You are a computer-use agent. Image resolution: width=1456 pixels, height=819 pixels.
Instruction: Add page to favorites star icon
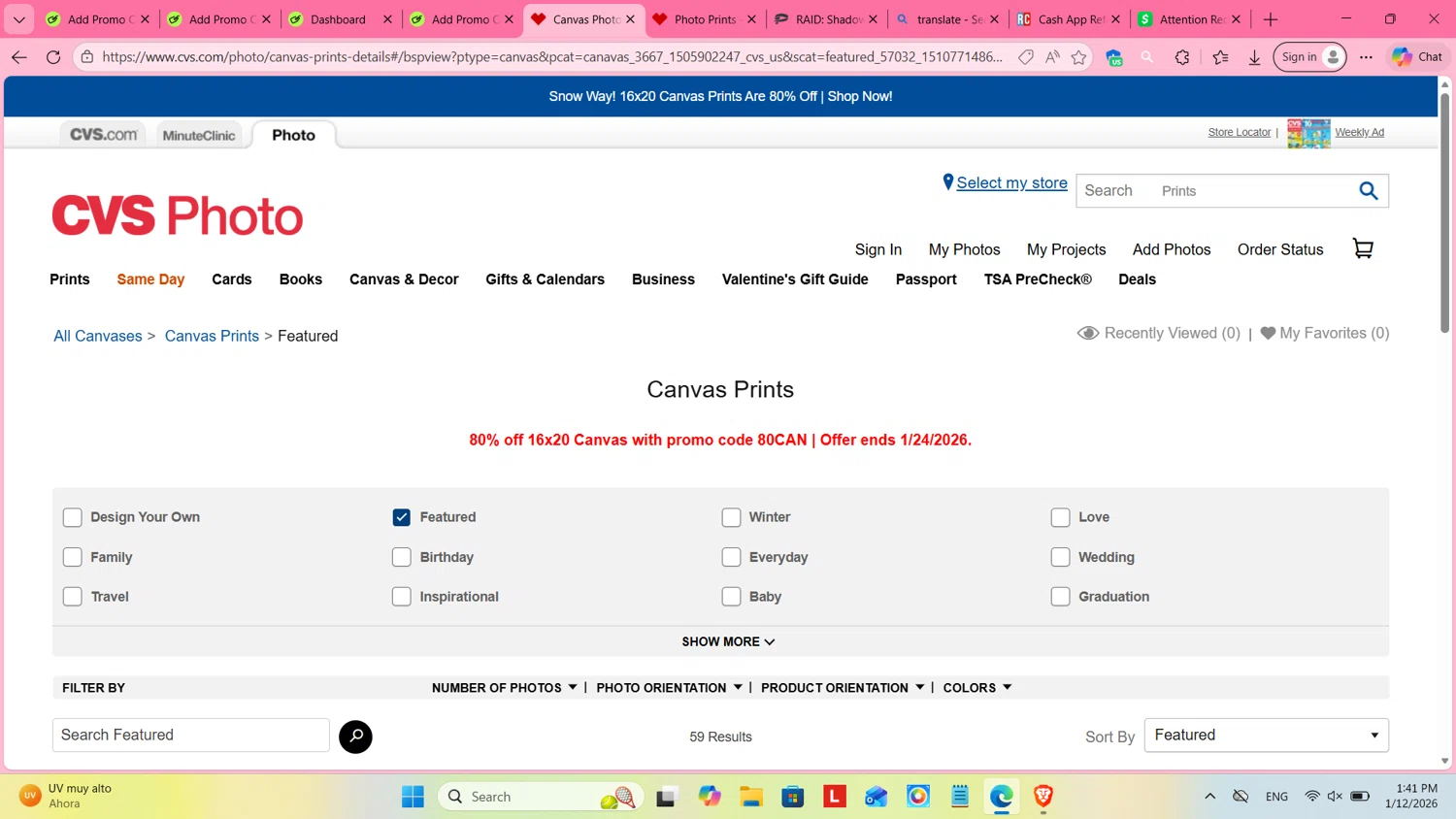coord(1078,57)
